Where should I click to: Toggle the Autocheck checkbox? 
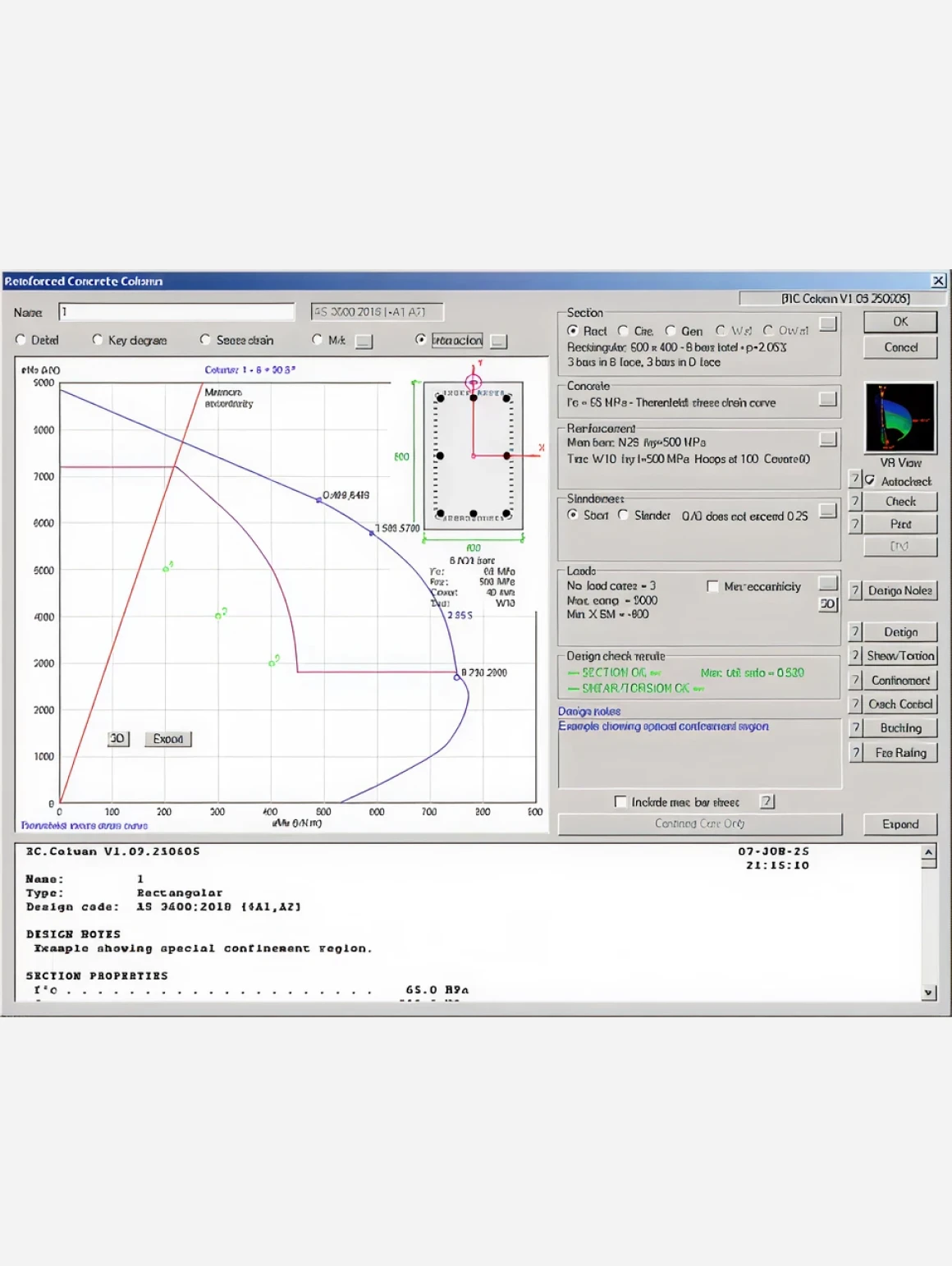pyautogui.click(x=870, y=480)
